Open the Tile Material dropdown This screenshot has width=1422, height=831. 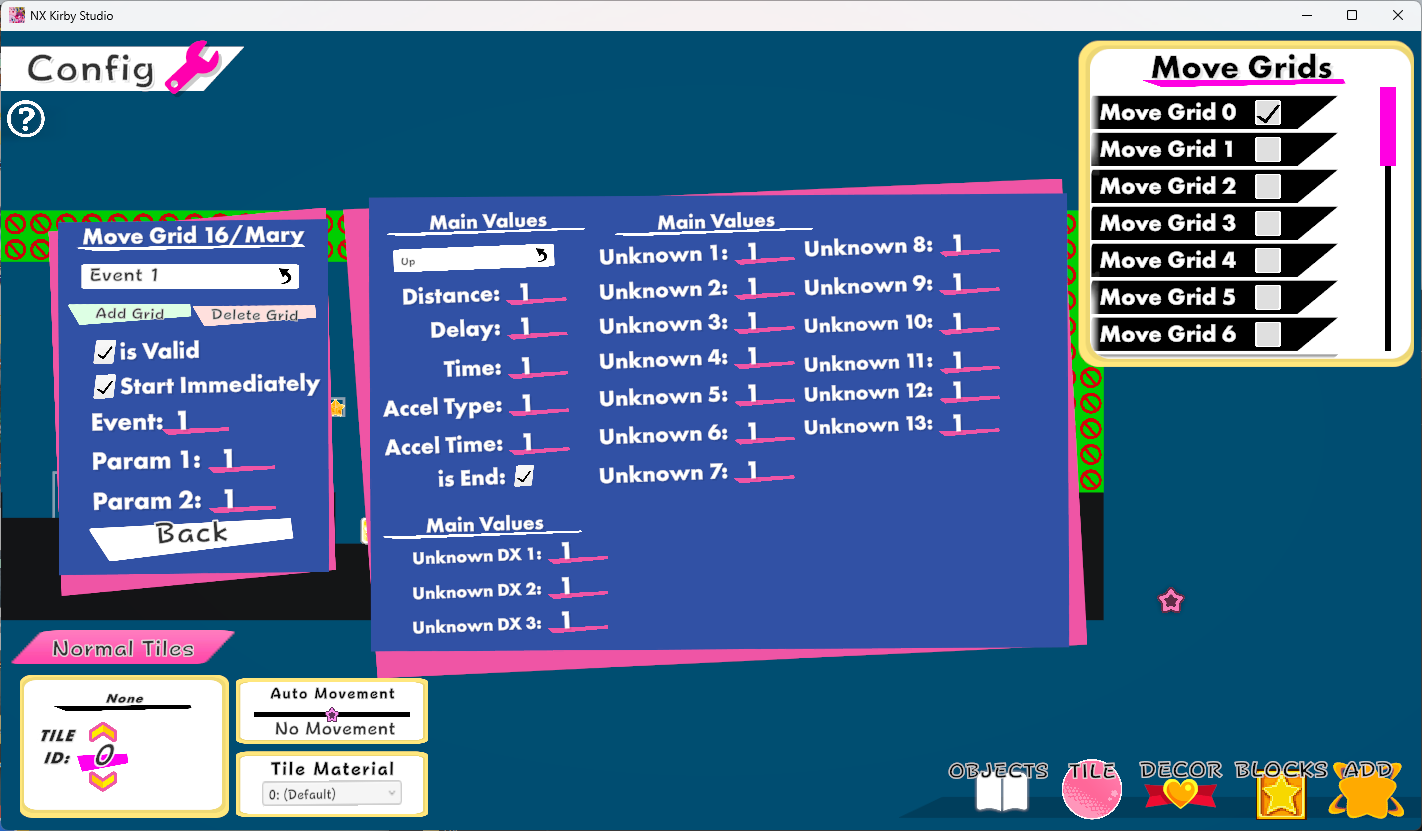(332, 794)
